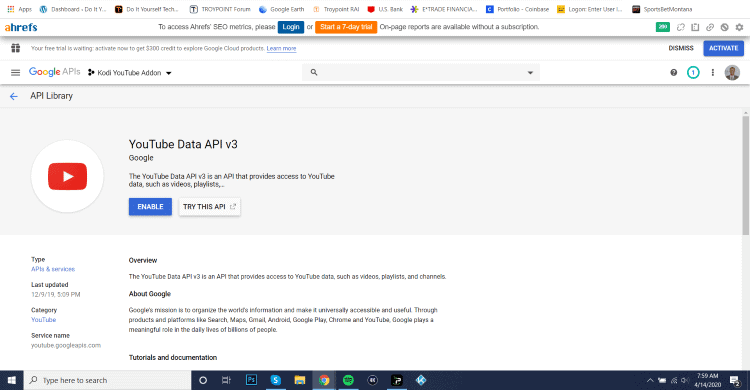Open File Explorer from the taskbar
This screenshot has width=750, height=390.
[300, 380]
